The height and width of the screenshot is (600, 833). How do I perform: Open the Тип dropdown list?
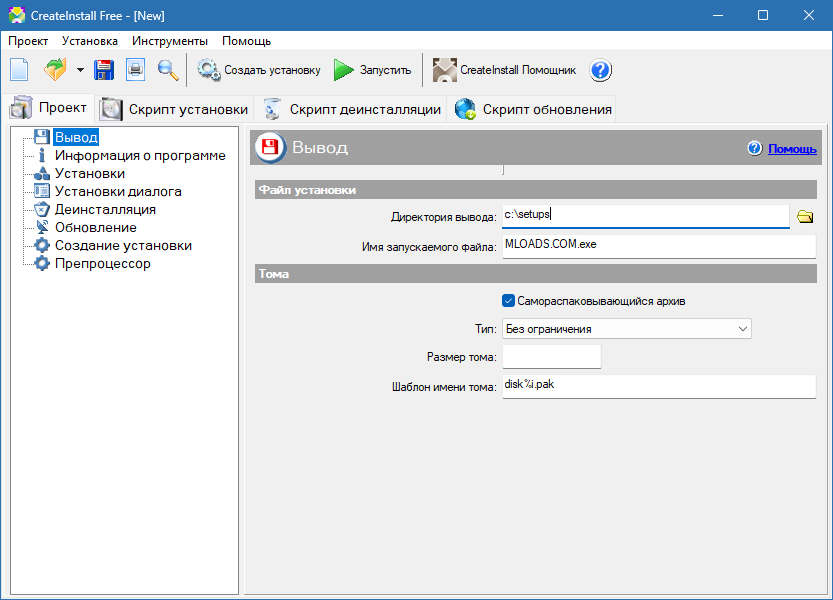(627, 329)
